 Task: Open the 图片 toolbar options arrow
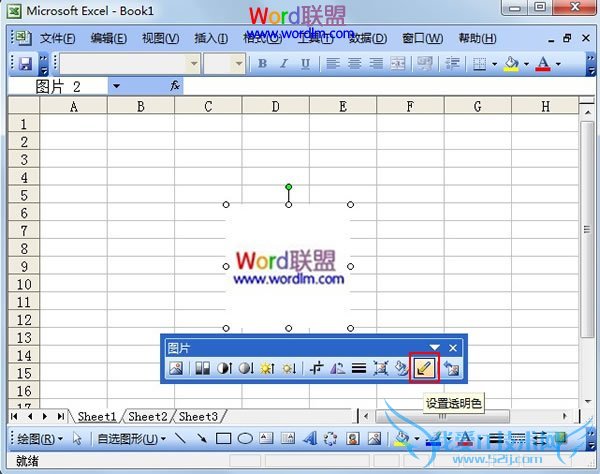point(434,348)
